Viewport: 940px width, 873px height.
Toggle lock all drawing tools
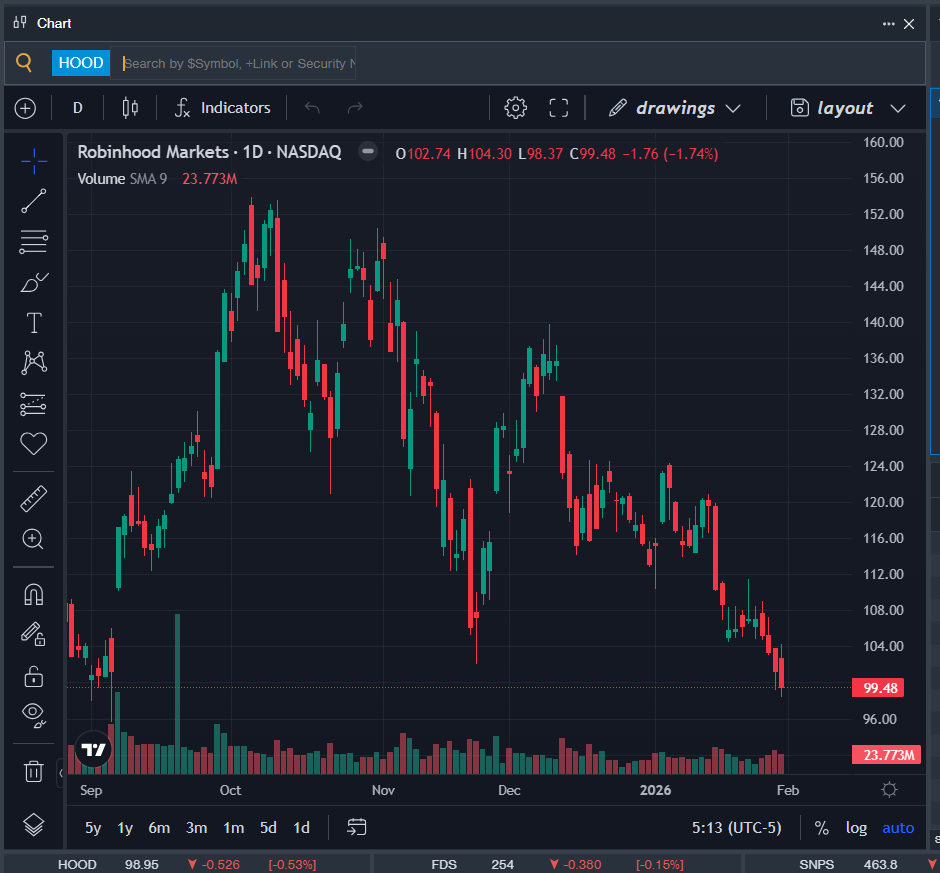point(34,676)
